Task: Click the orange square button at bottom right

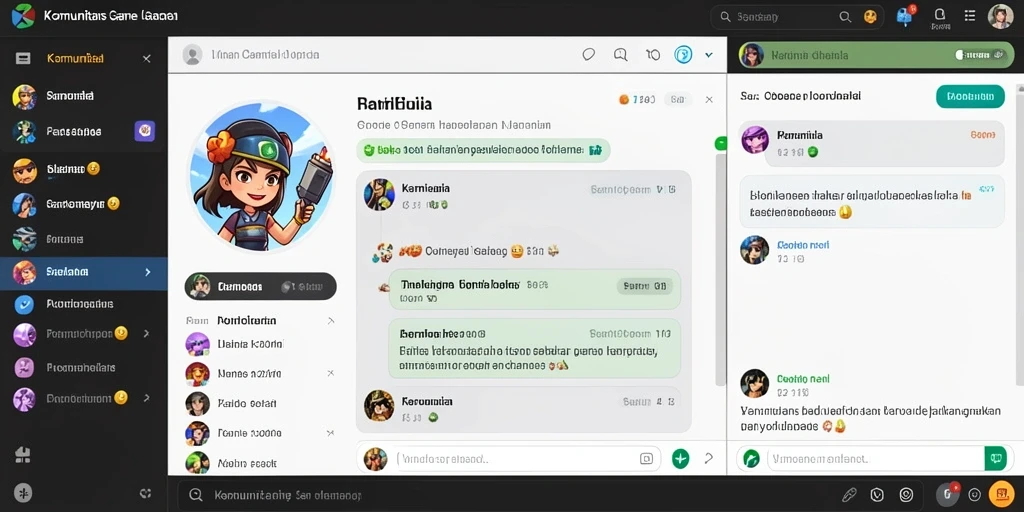Action: point(1001,494)
